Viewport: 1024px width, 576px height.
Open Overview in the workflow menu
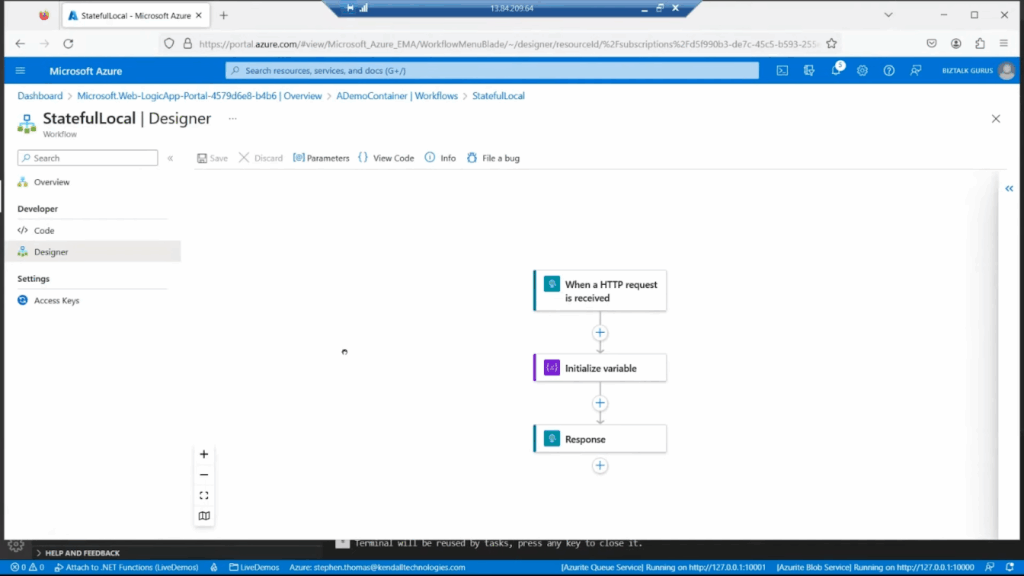pos(52,182)
